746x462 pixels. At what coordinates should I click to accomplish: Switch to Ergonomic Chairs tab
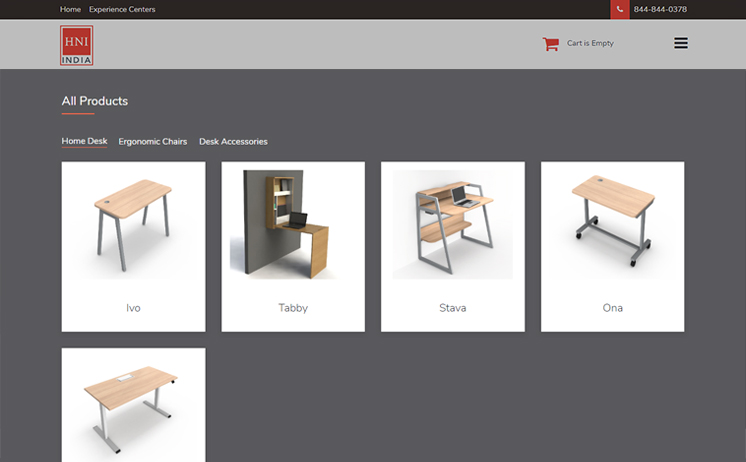pos(153,141)
